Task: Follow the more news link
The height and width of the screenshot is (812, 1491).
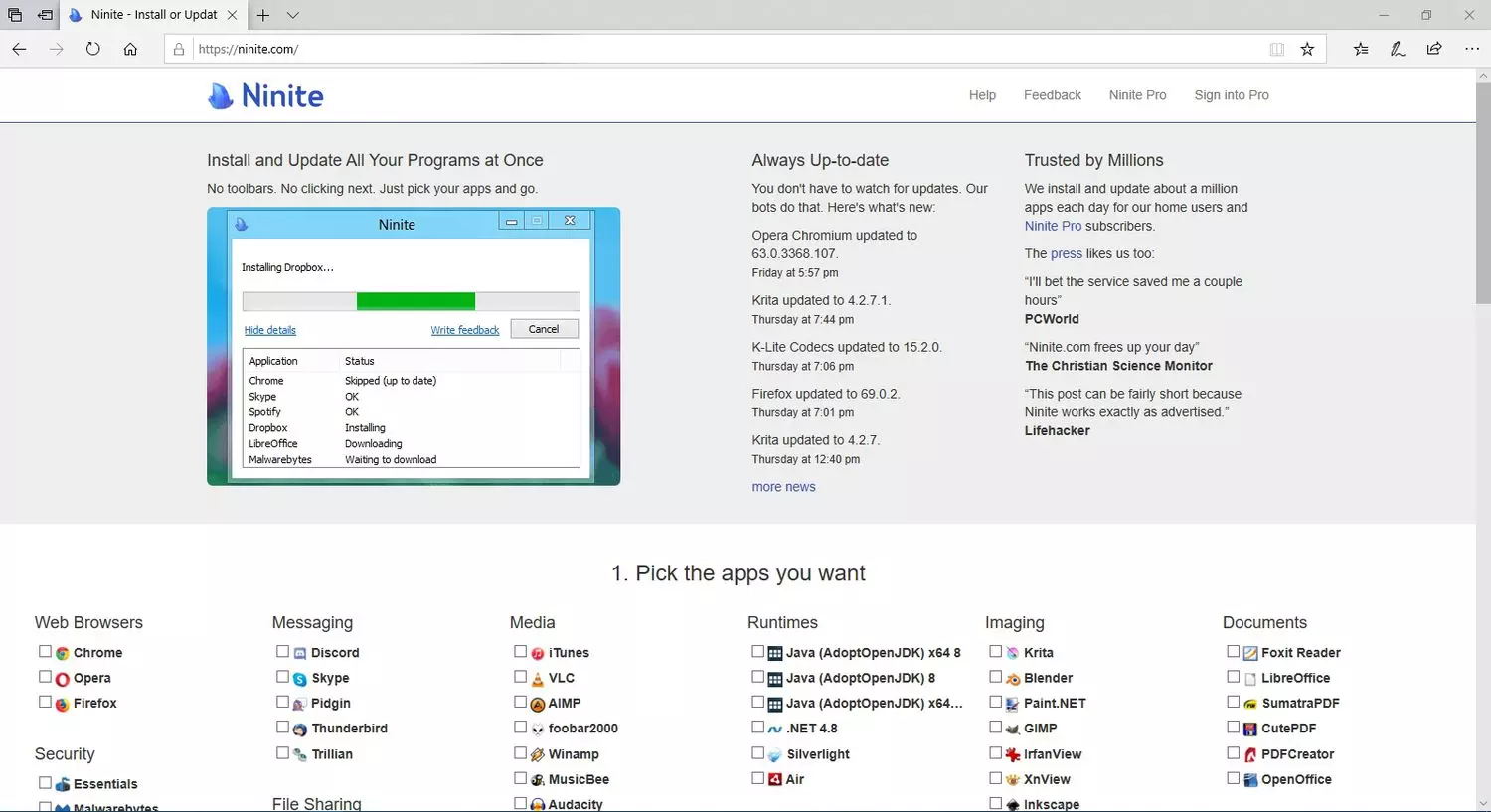Action: pyautogui.click(x=783, y=487)
